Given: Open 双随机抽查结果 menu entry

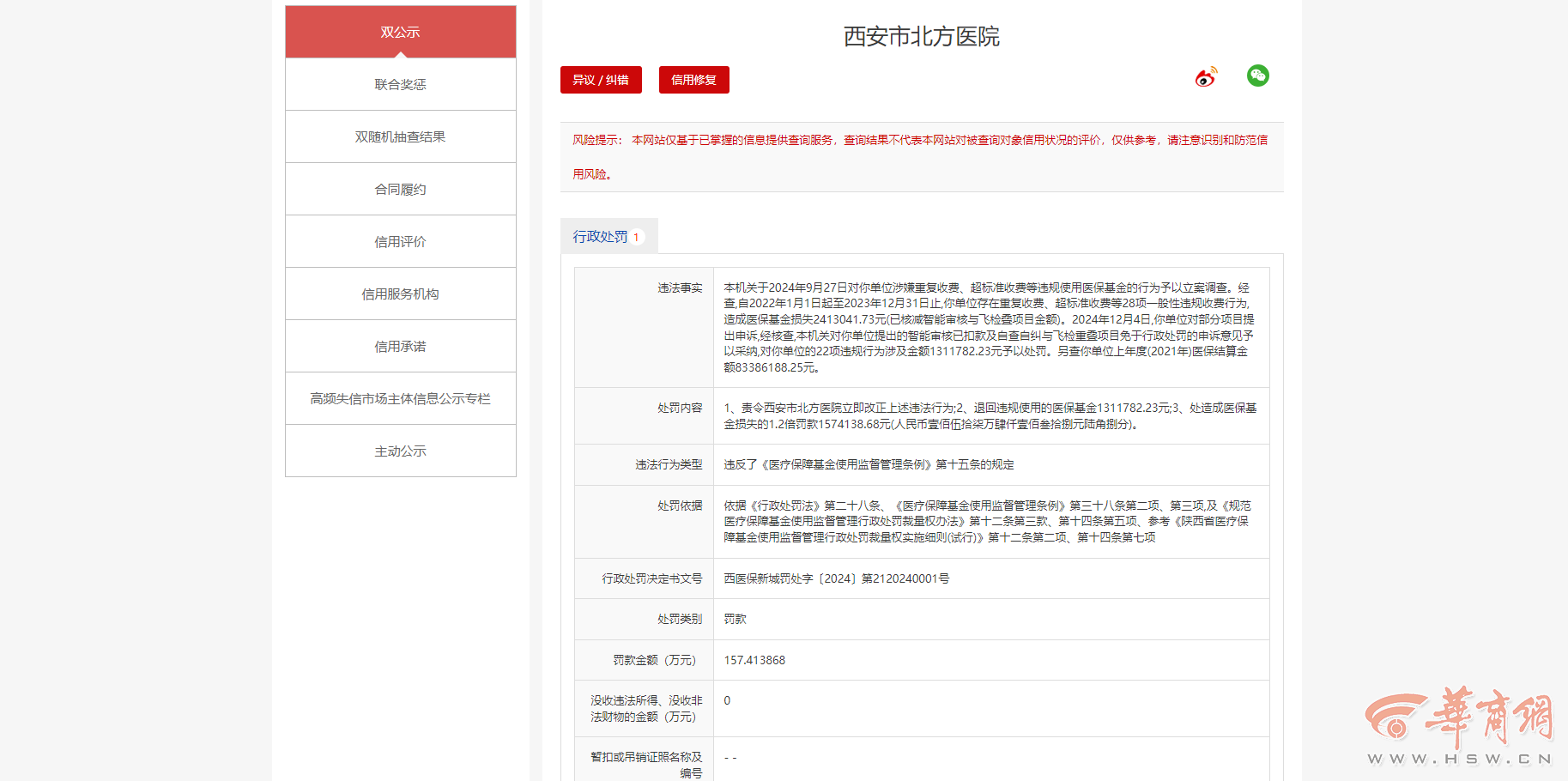Looking at the screenshot, I should point(401,136).
